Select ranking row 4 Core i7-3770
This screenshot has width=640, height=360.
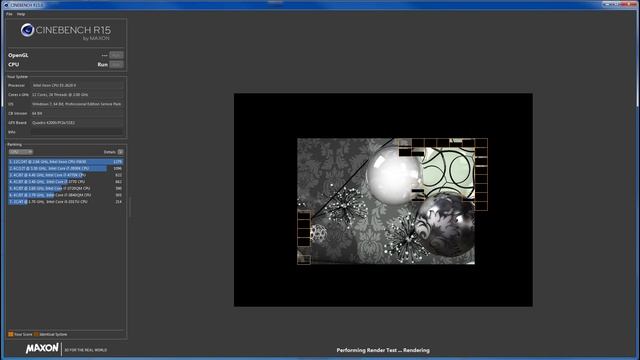click(66, 182)
